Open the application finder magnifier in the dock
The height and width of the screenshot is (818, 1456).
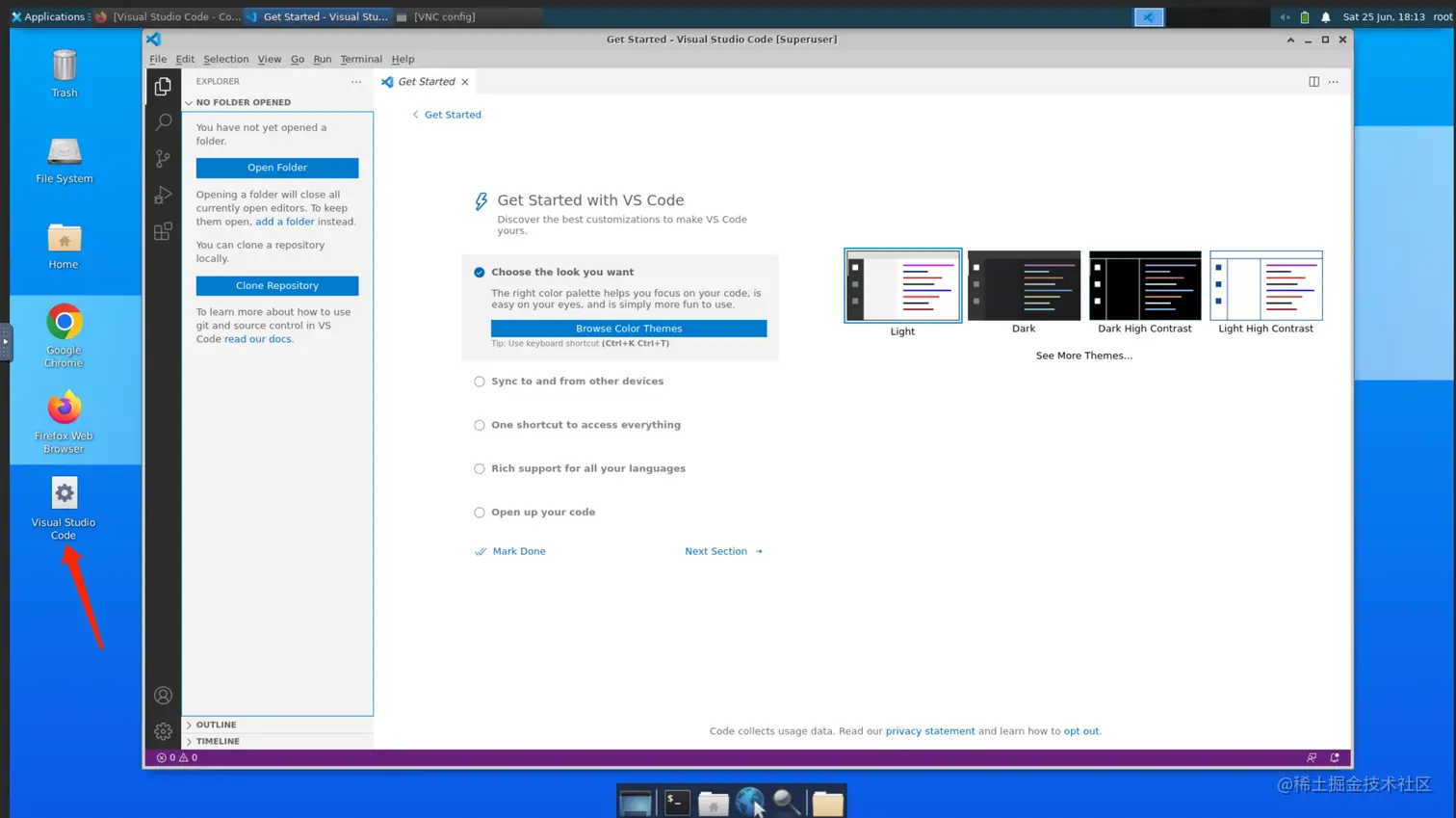coord(788,802)
